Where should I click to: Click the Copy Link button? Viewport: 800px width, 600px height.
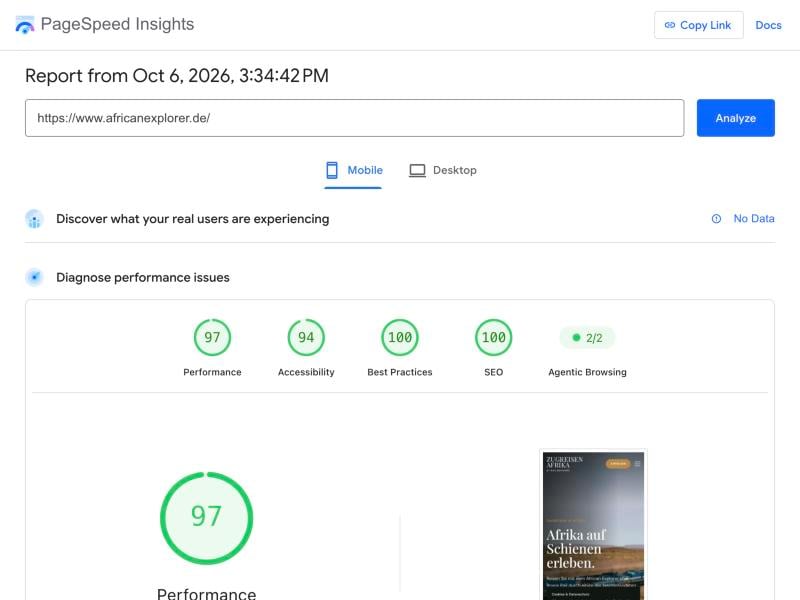698,25
